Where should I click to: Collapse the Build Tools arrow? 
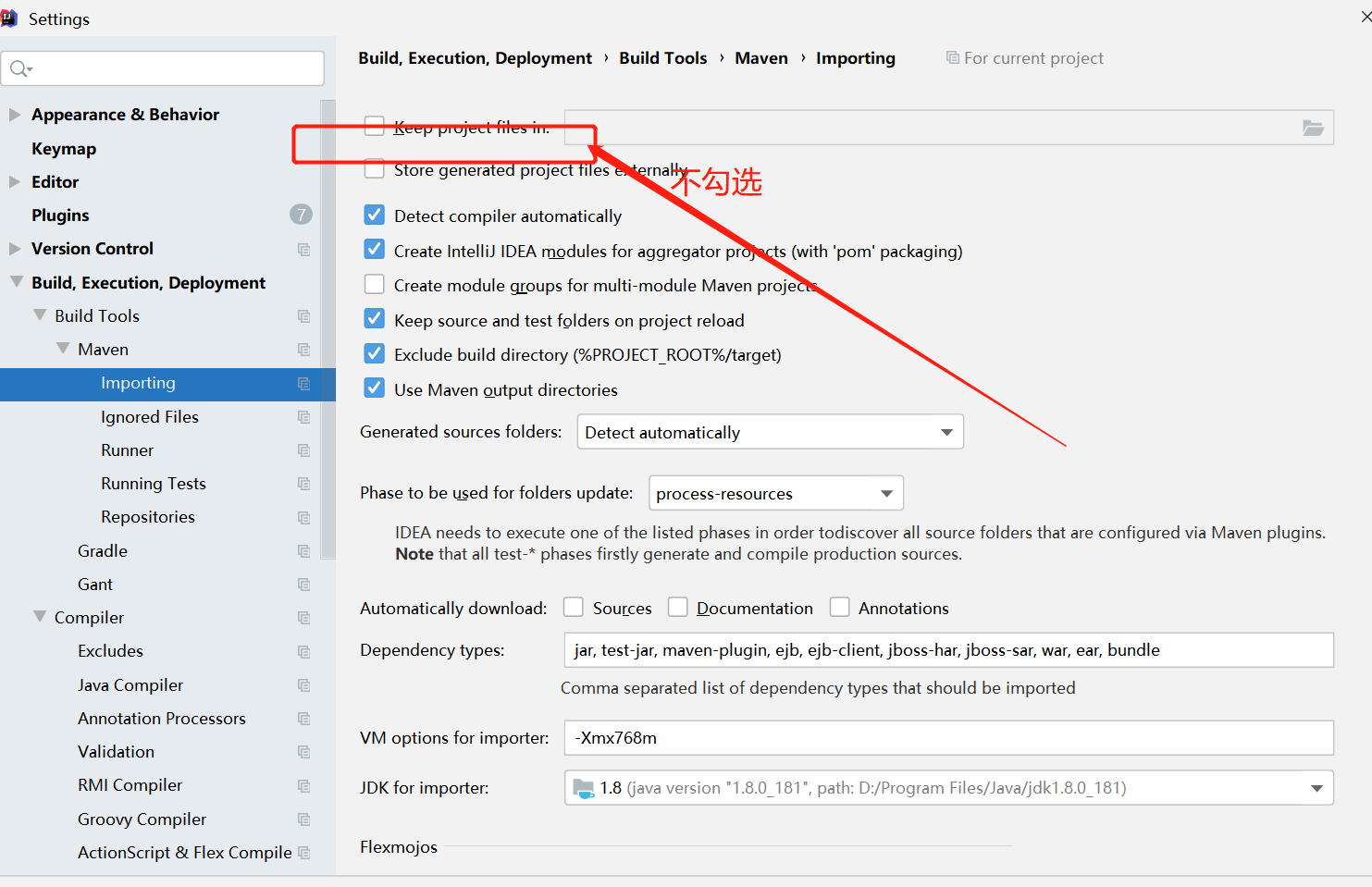[x=39, y=315]
